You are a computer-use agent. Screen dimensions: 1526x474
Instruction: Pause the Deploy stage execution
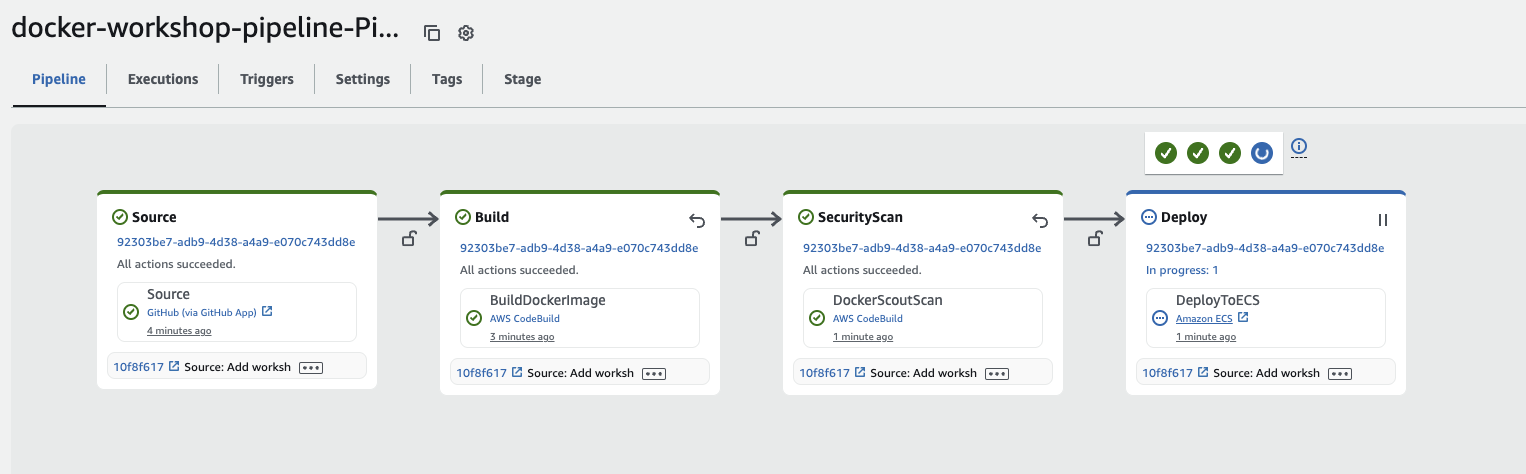pos(1383,220)
